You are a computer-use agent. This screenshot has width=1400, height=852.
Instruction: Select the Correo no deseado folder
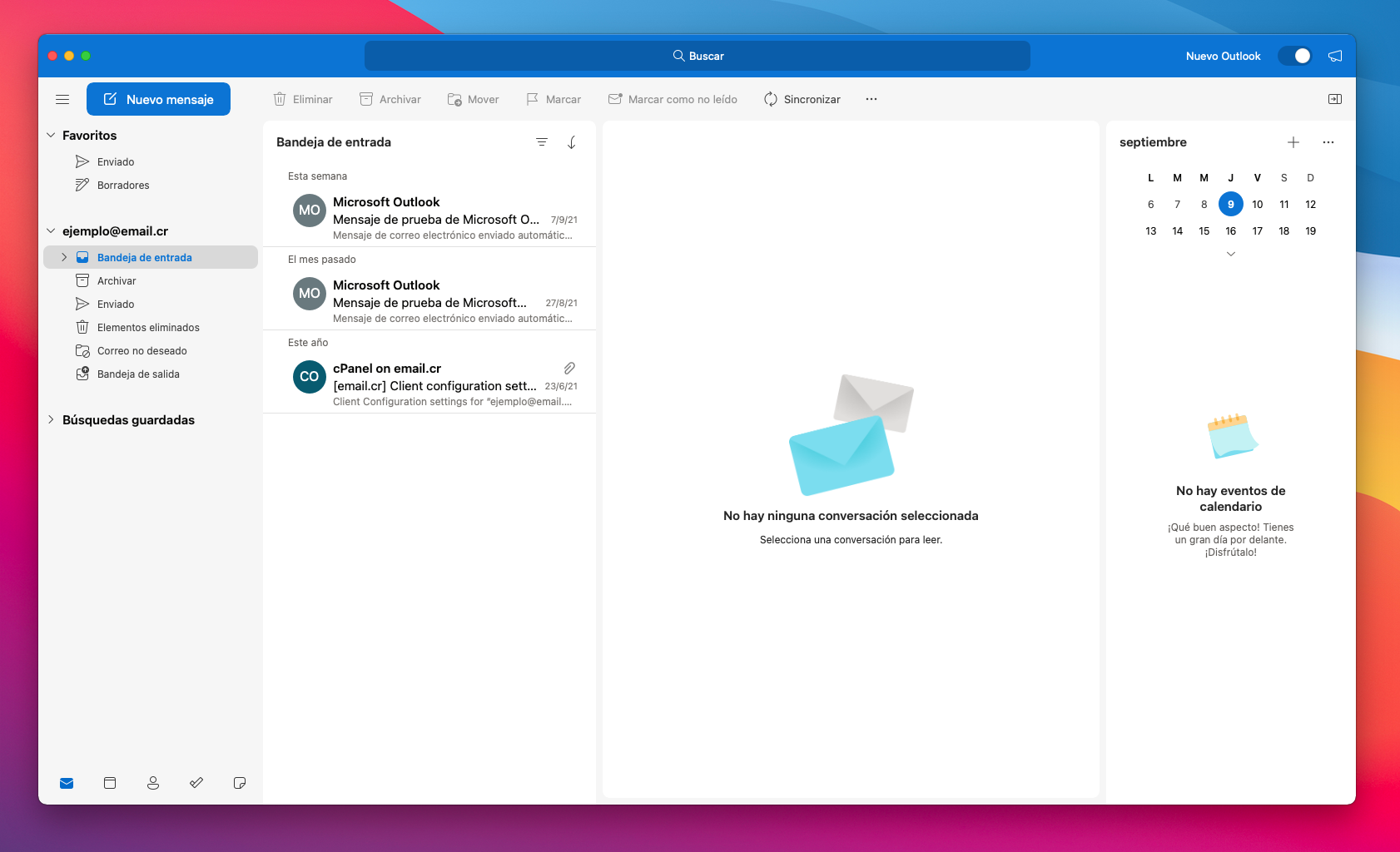pos(141,351)
